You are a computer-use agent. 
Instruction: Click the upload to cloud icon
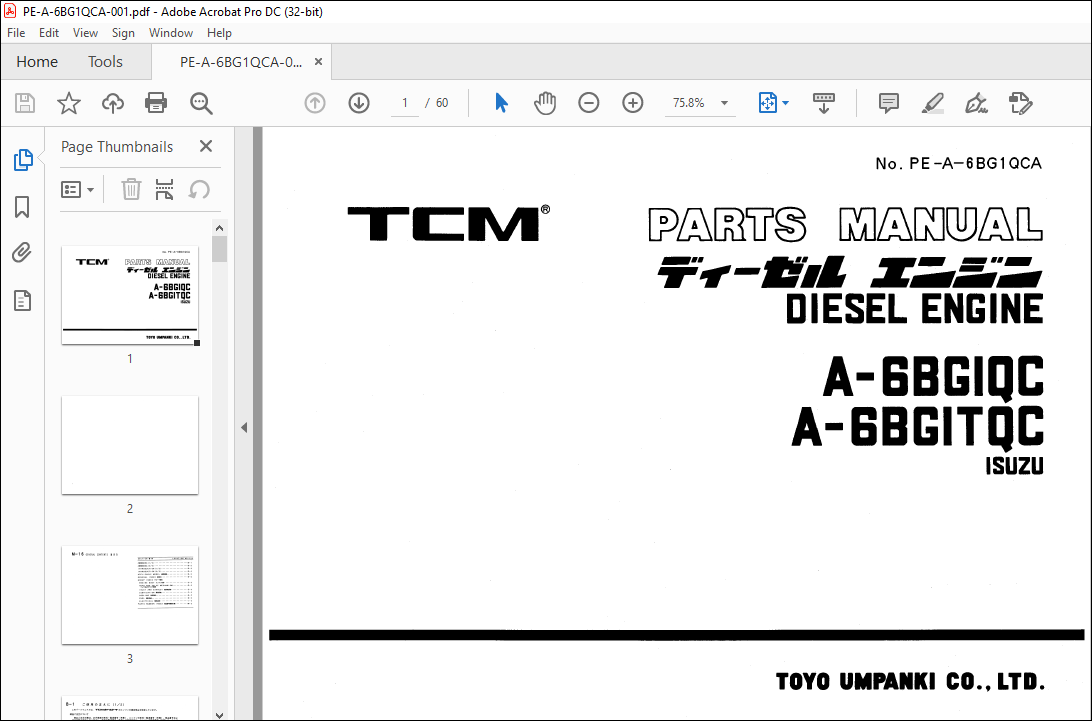point(112,103)
